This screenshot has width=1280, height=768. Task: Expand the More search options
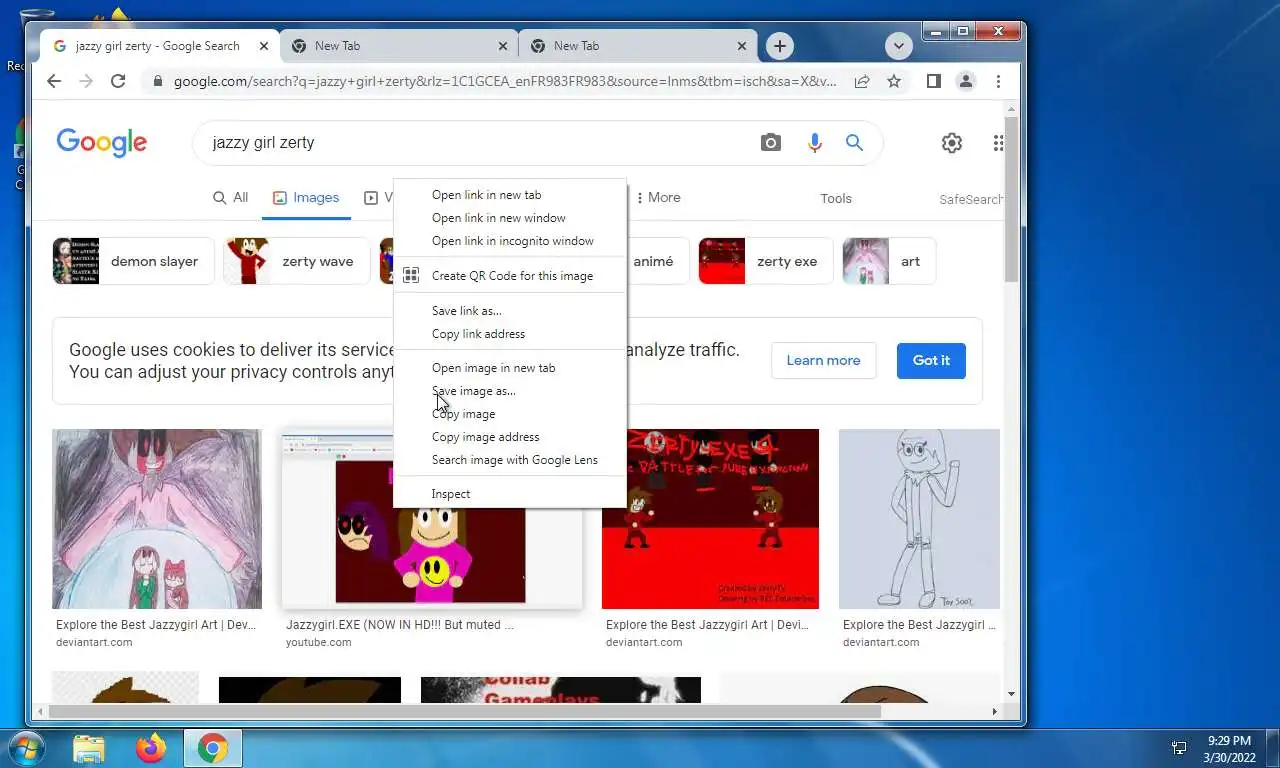point(658,197)
